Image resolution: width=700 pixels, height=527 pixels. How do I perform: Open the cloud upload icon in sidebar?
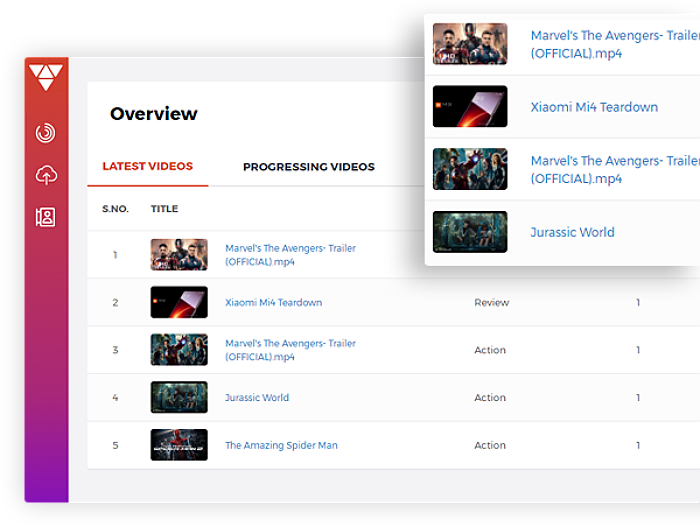[x=46, y=175]
